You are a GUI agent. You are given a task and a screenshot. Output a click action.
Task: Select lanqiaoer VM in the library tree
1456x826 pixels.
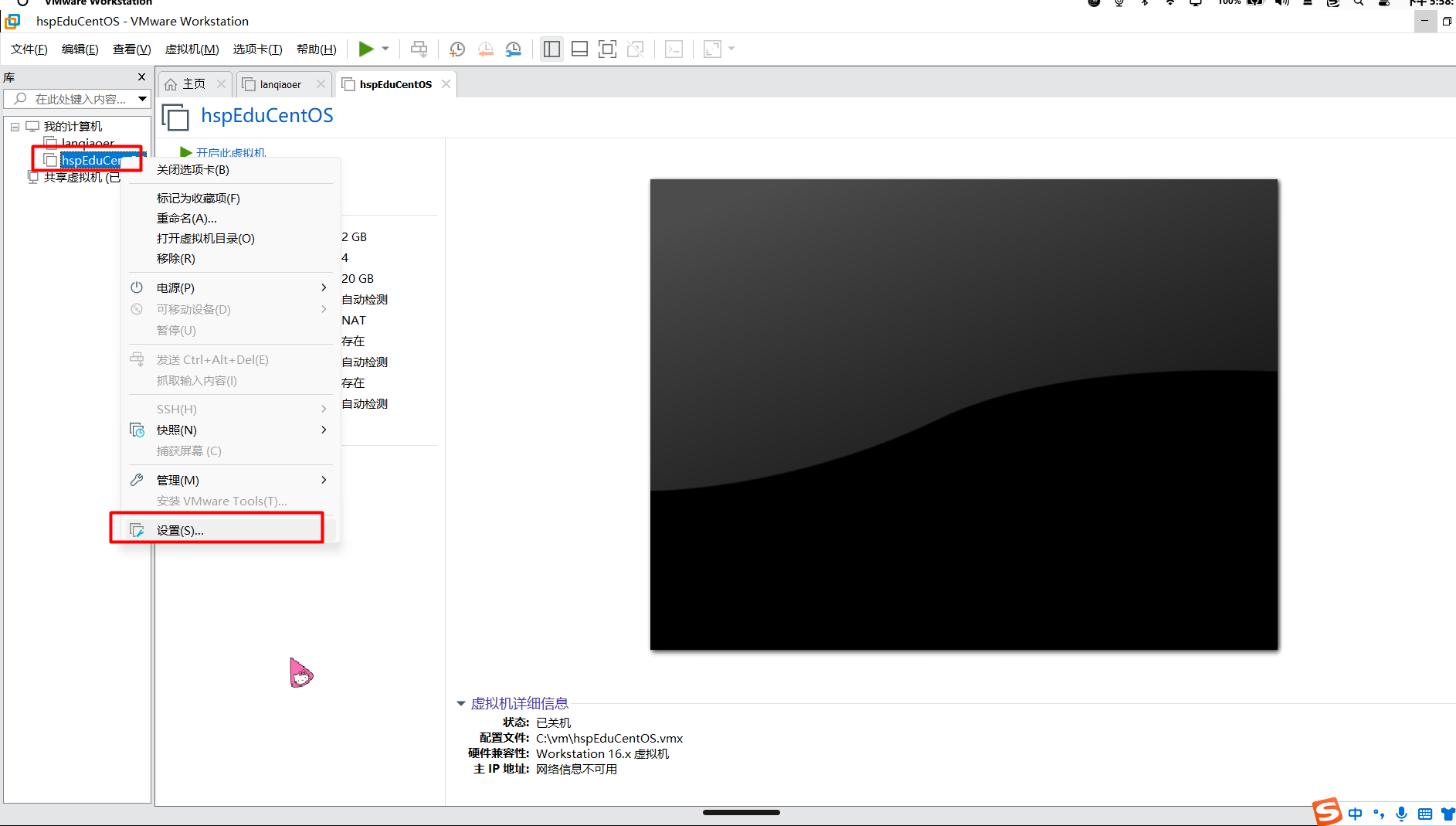(x=88, y=143)
